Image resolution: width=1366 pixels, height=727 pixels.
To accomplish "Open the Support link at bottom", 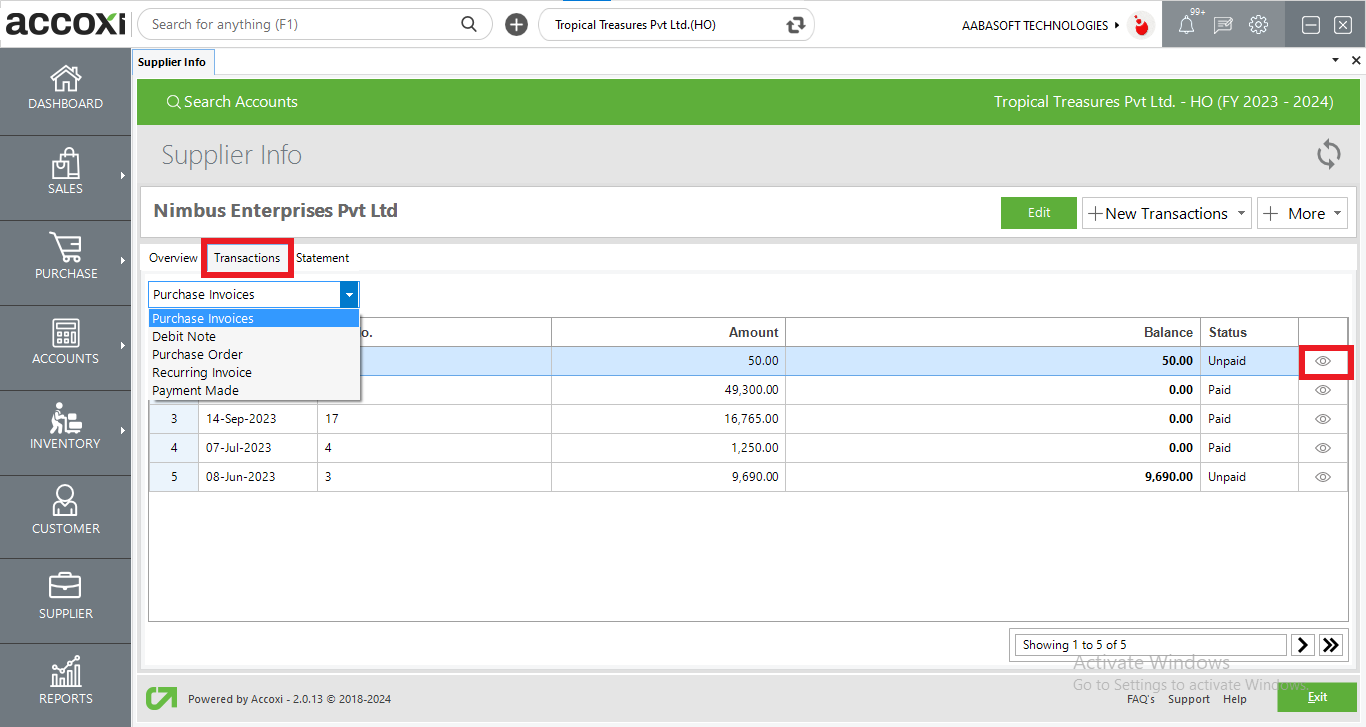I will tap(1188, 699).
